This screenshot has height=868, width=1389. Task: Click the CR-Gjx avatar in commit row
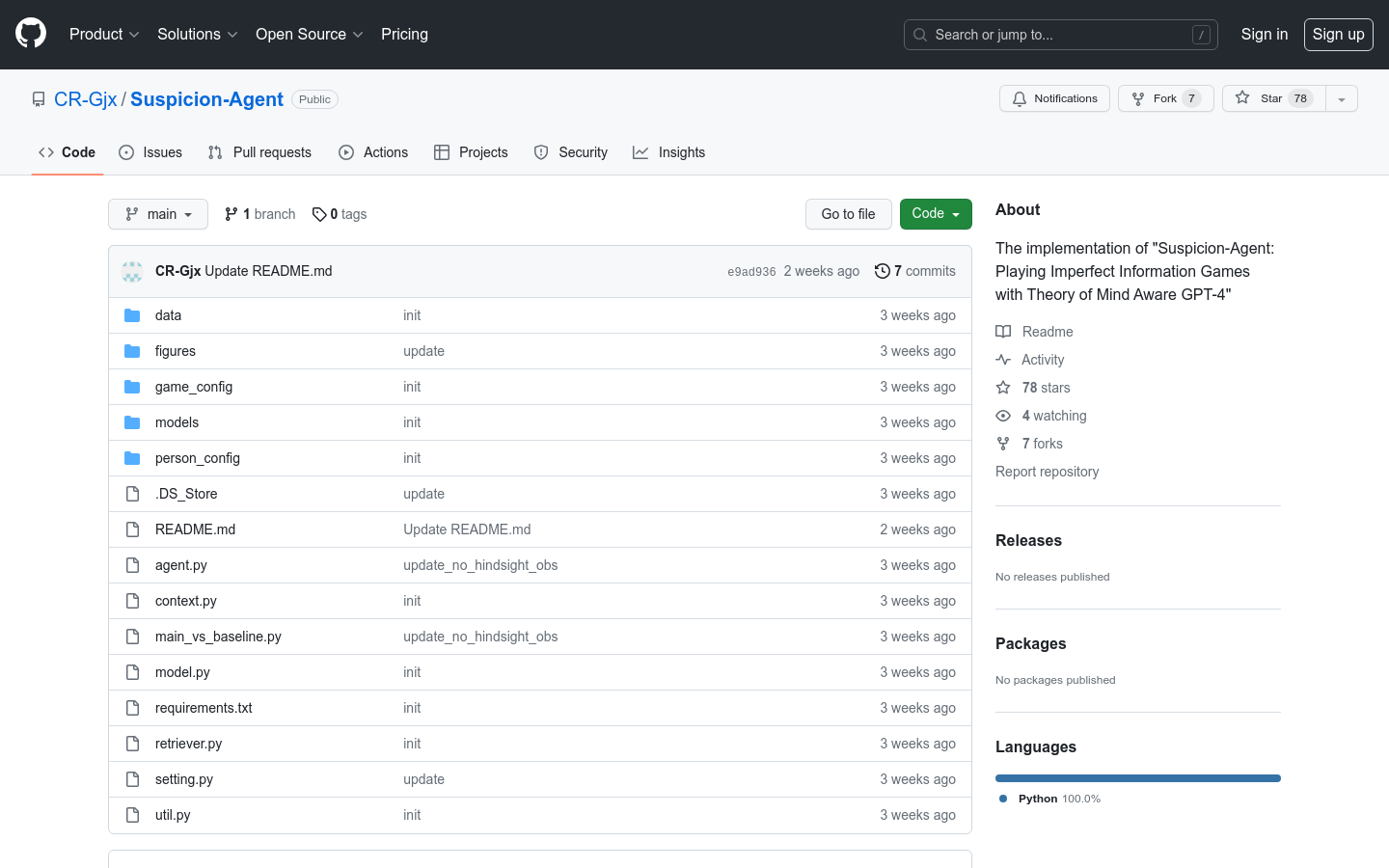pyautogui.click(x=132, y=271)
